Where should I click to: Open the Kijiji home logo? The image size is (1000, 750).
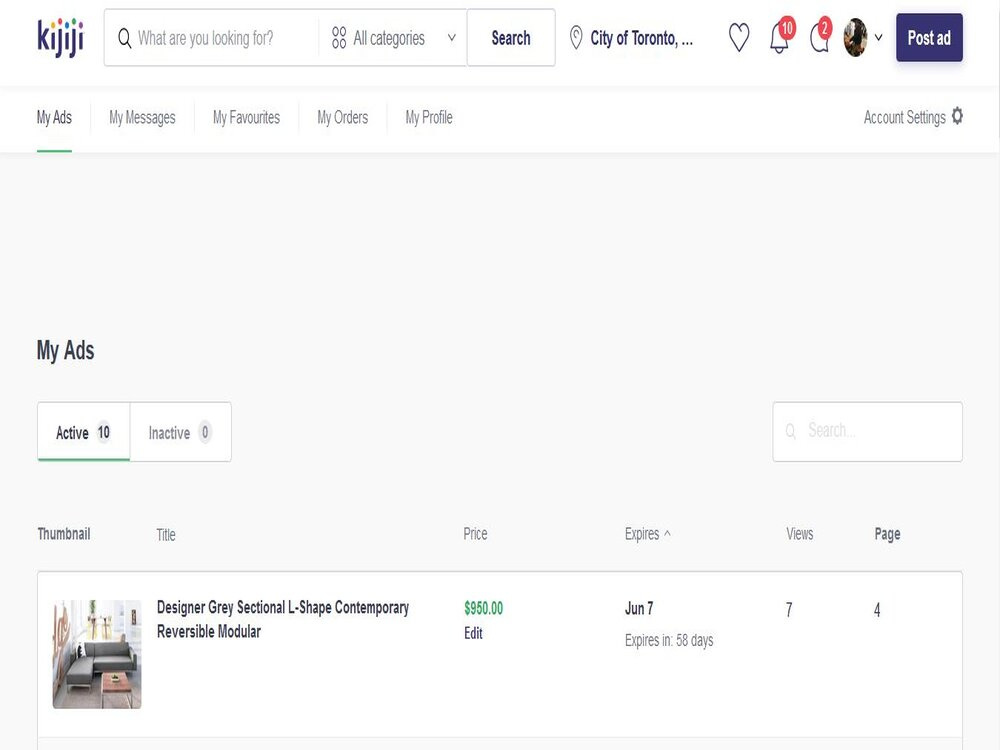(x=61, y=38)
